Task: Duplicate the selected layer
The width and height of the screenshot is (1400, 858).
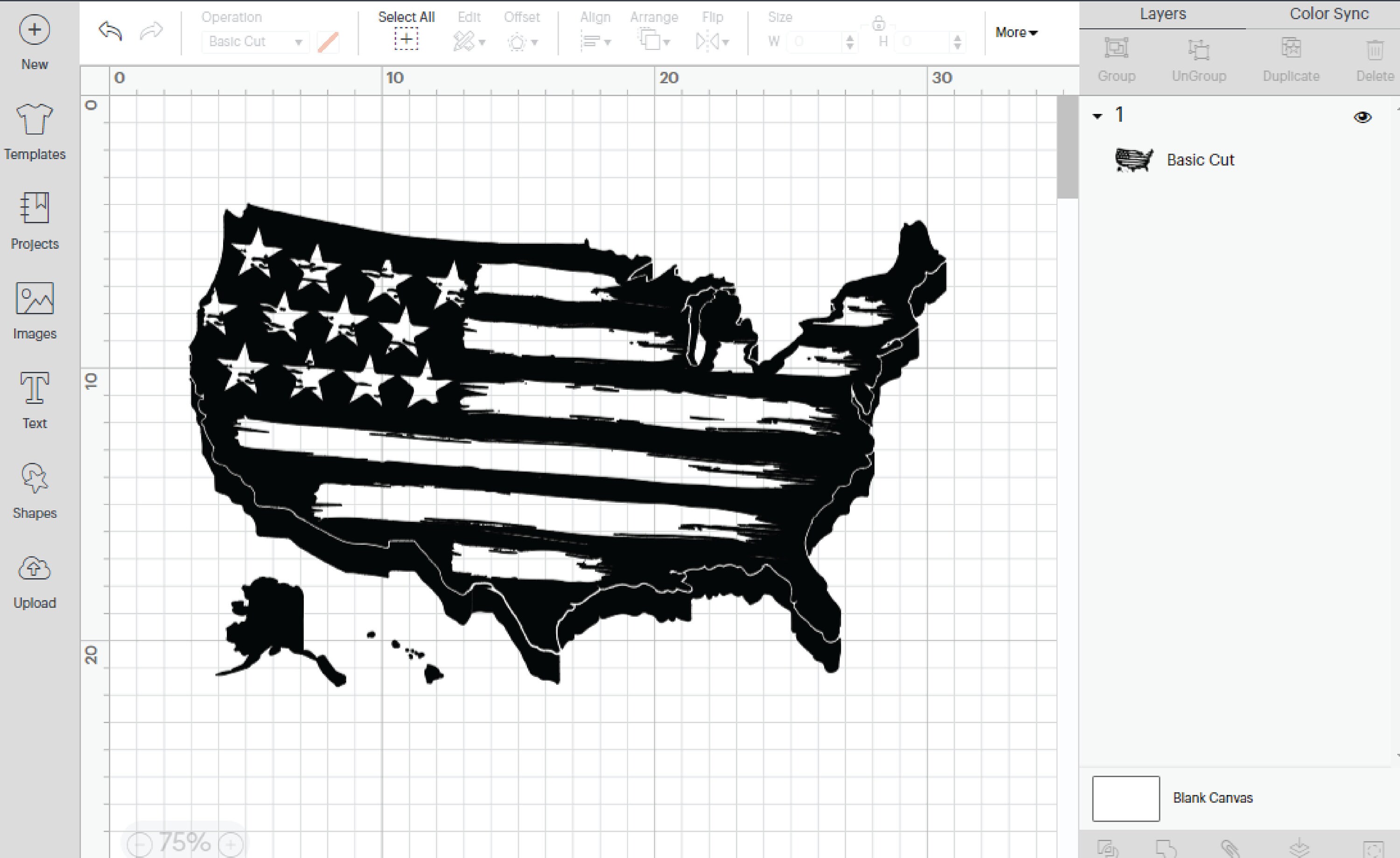Action: point(1291,57)
